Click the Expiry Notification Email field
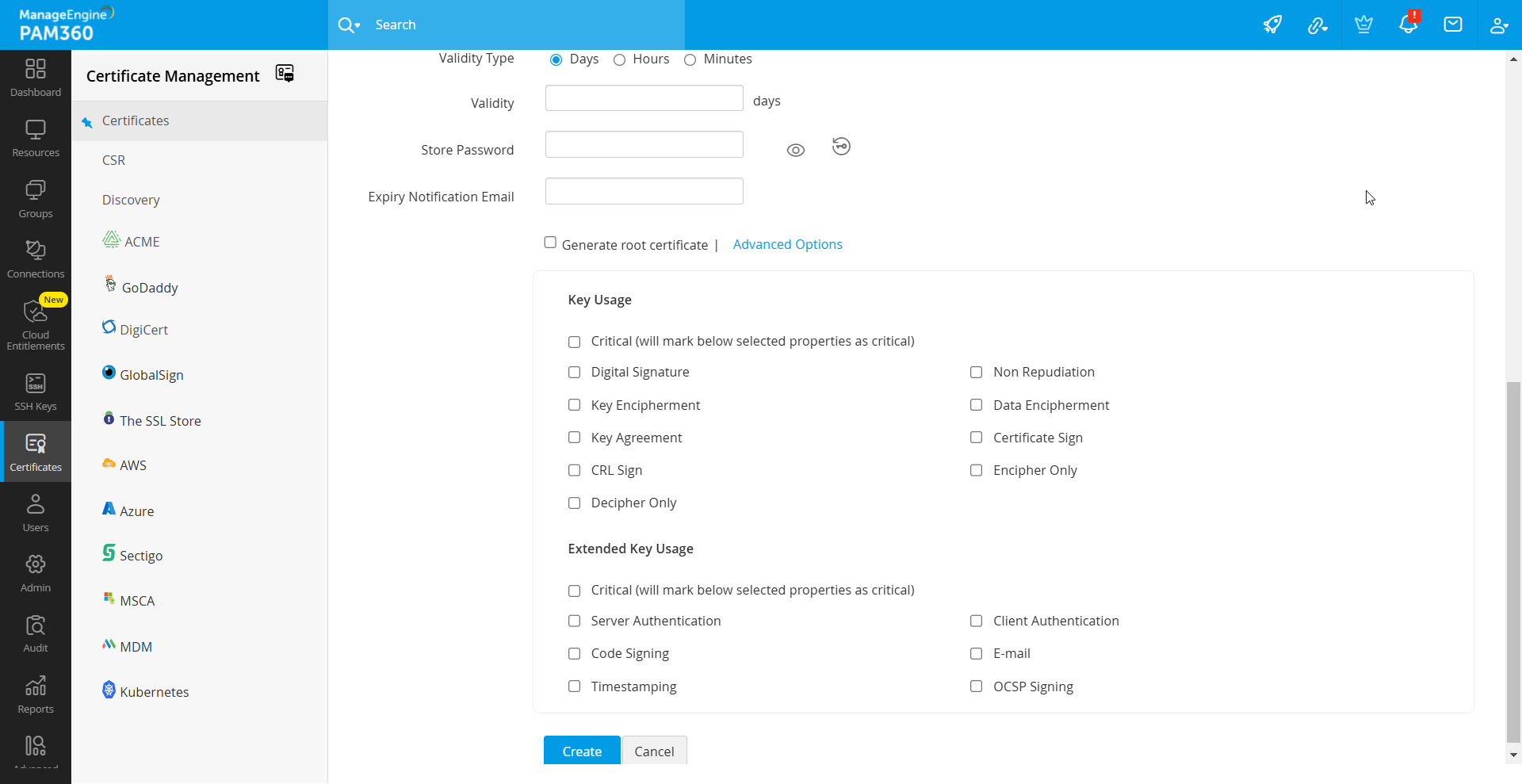 pos(644,191)
